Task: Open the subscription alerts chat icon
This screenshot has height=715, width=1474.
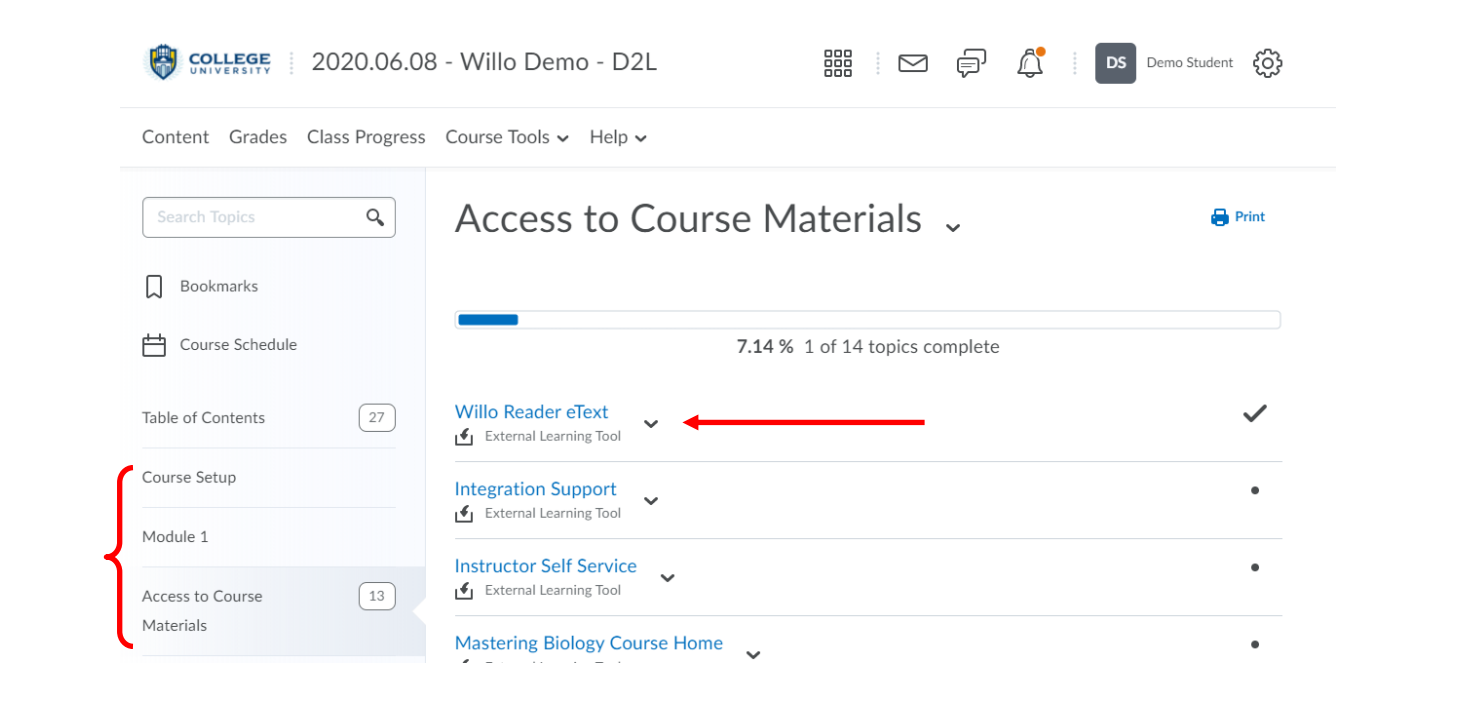Action: point(970,63)
